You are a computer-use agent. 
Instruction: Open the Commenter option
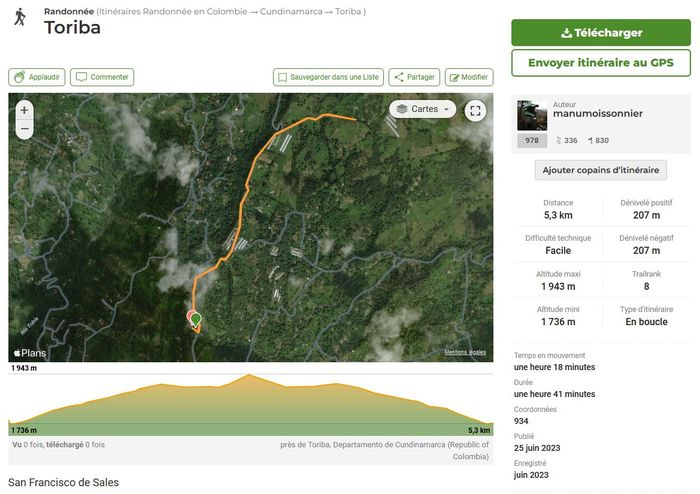click(102, 77)
